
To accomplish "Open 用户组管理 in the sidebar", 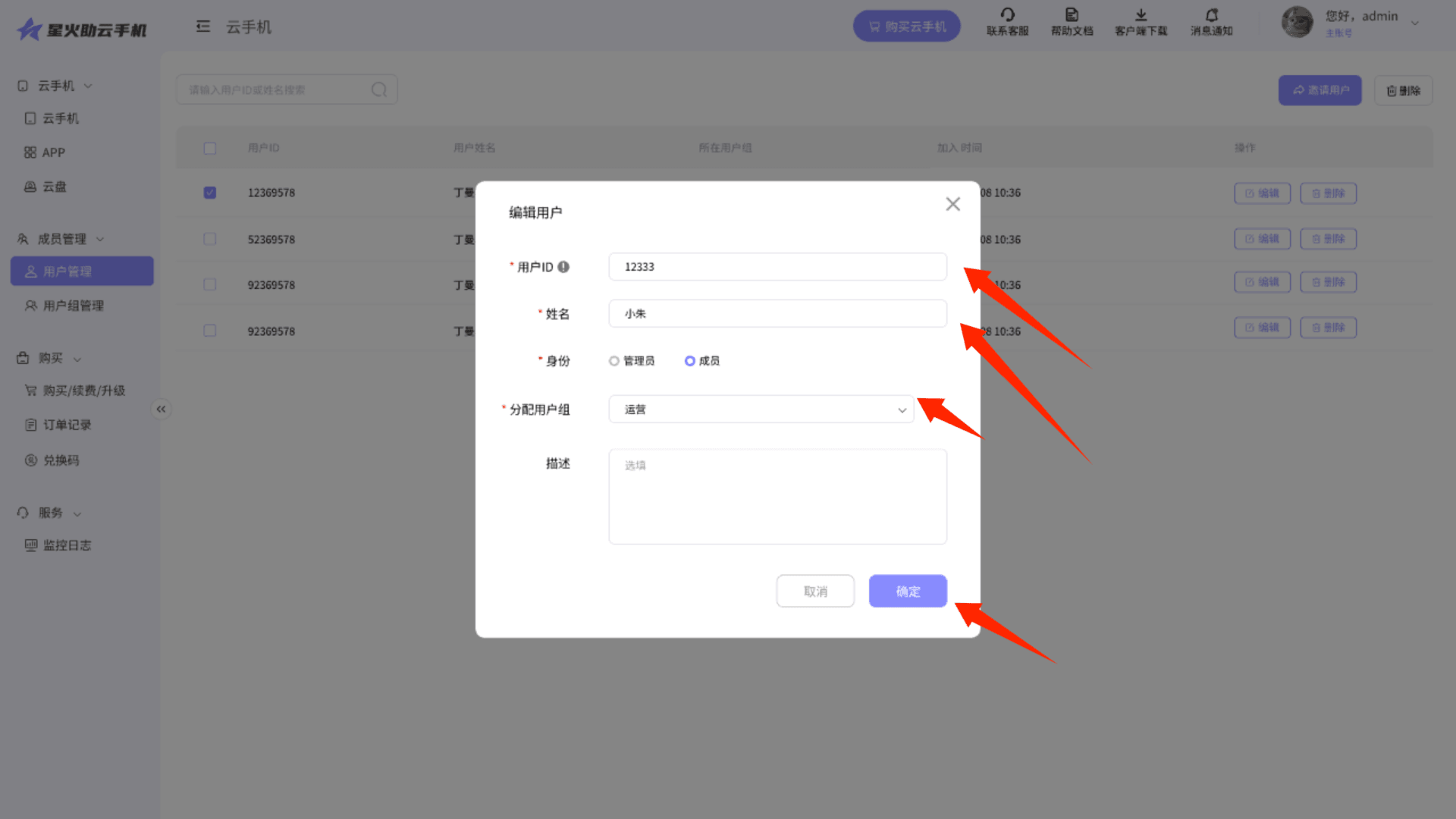I will (x=74, y=306).
